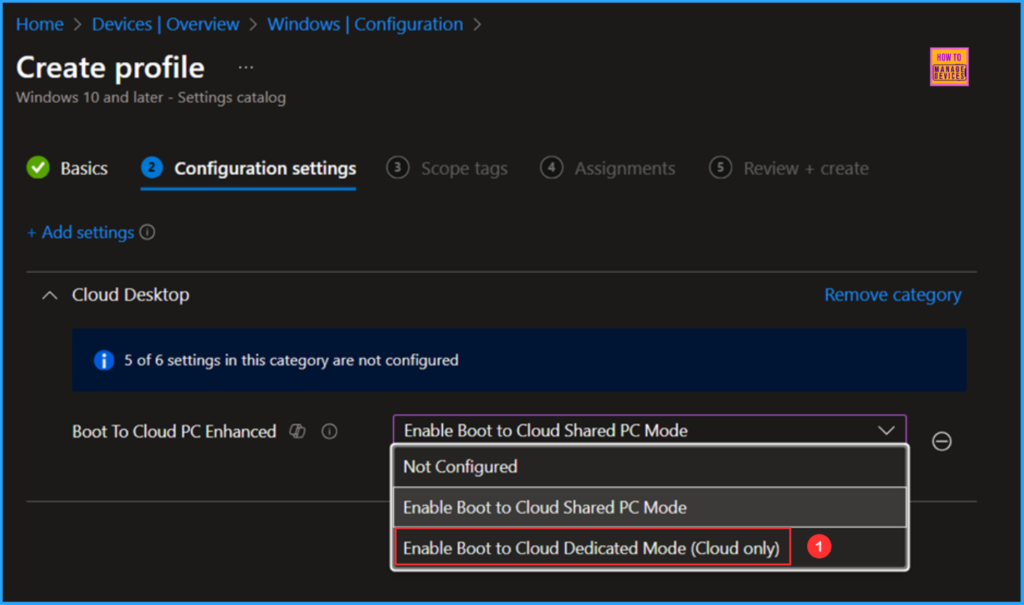The height and width of the screenshot is (605, 1024).
Task: Select Enable Boot to Cloud Dedicated Mode option
Action: click(592, 548)
